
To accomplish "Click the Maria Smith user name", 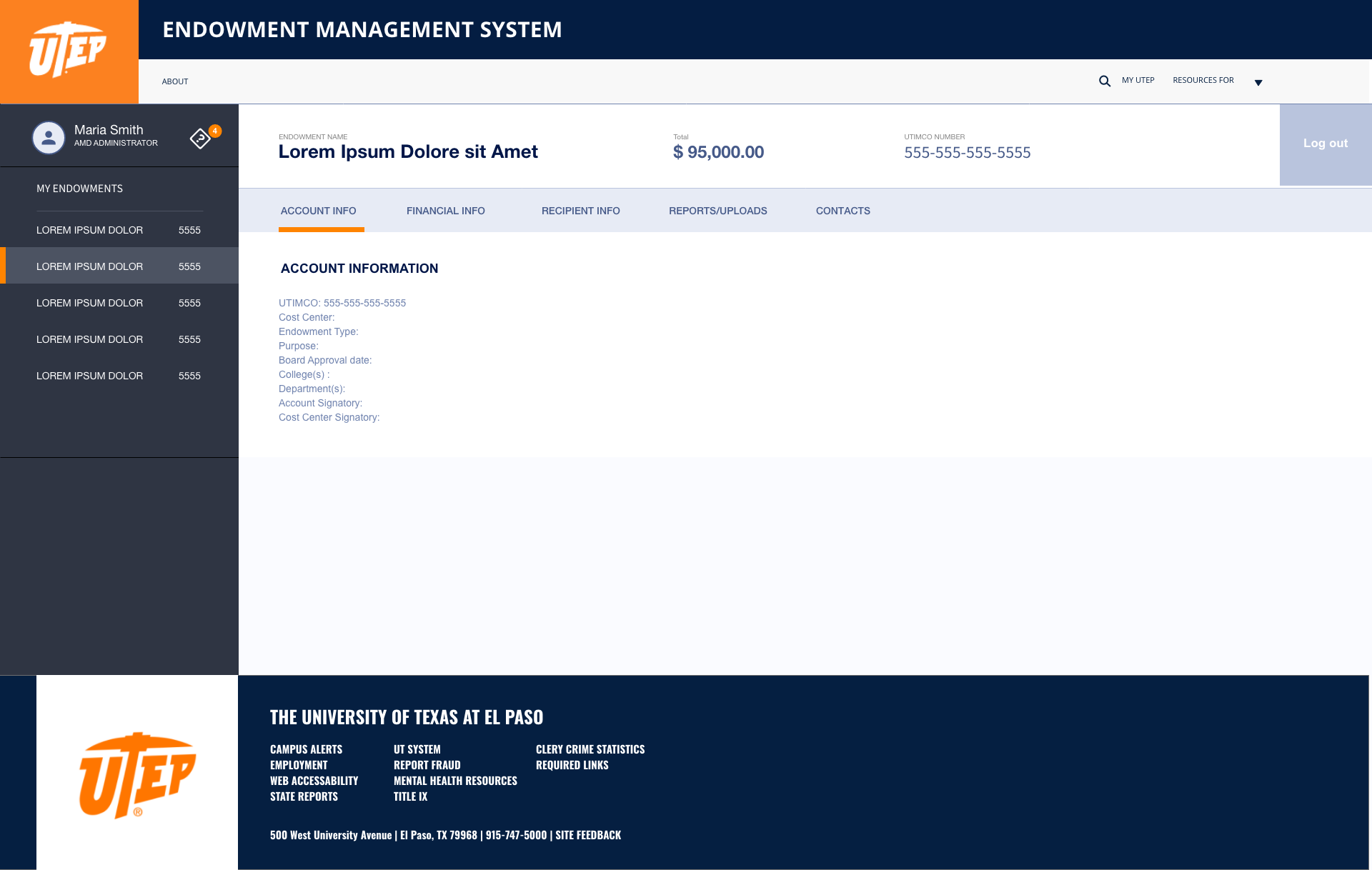I will 109,130.
